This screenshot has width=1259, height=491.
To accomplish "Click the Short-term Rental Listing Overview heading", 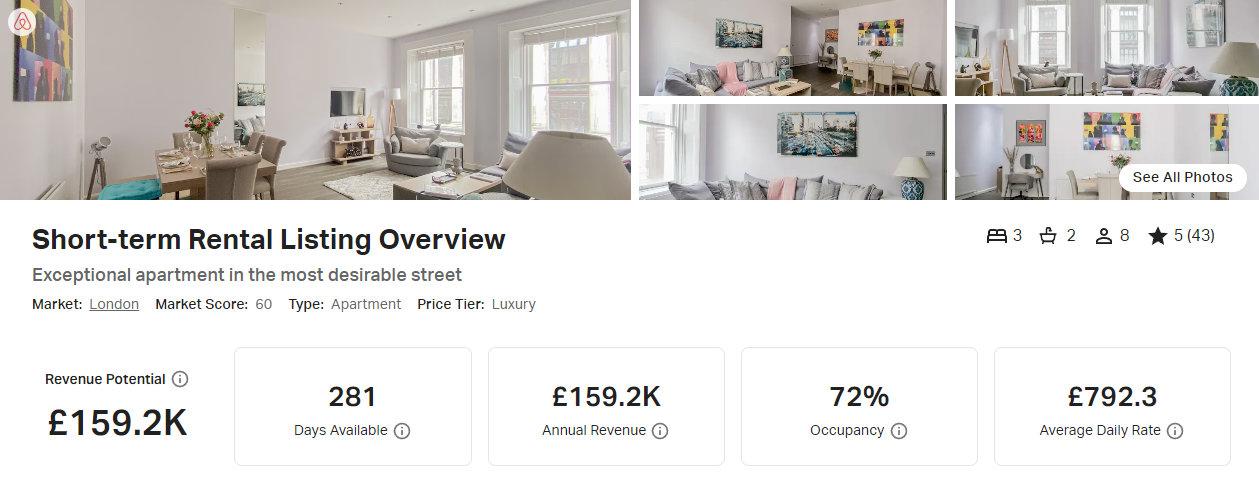I will [269, 240].
